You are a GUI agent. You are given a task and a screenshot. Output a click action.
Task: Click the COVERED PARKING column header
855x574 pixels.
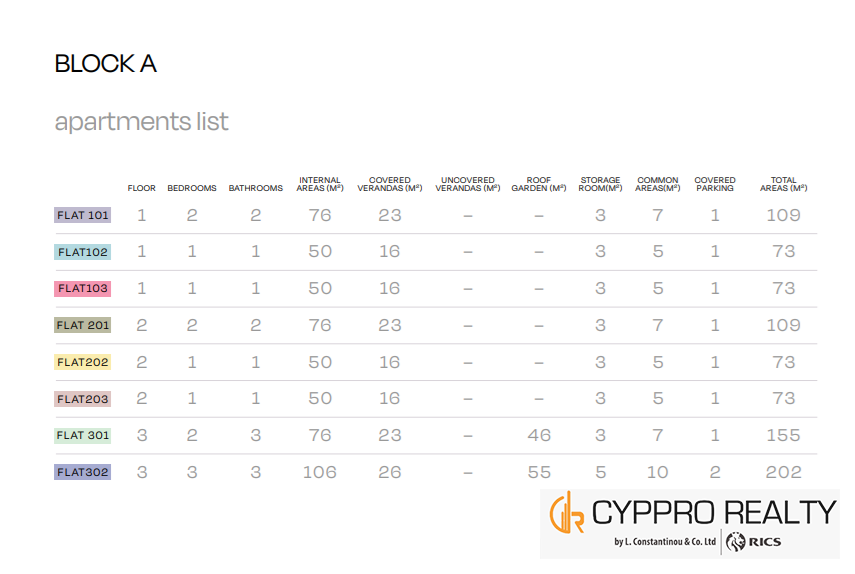click(715, 184)
